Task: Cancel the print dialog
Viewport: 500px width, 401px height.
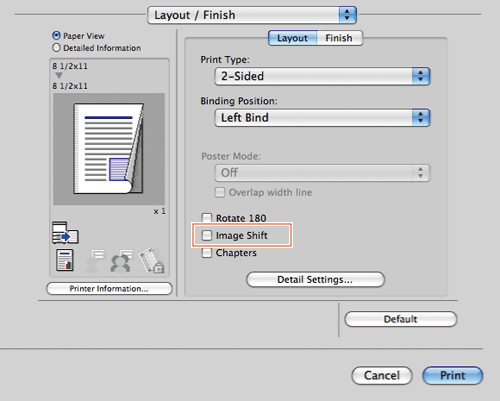Action: tap(382, 375)
